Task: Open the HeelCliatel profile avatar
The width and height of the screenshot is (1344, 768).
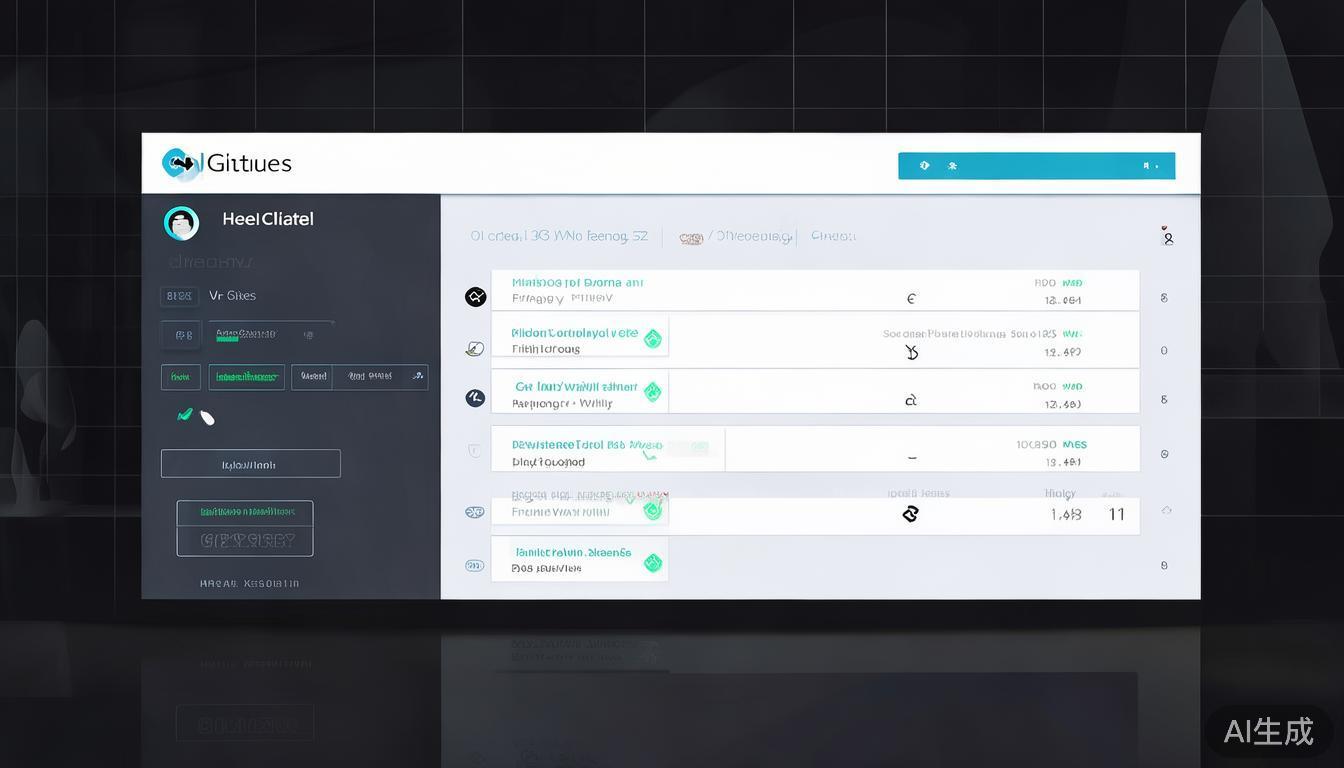Action: point(181,223)
